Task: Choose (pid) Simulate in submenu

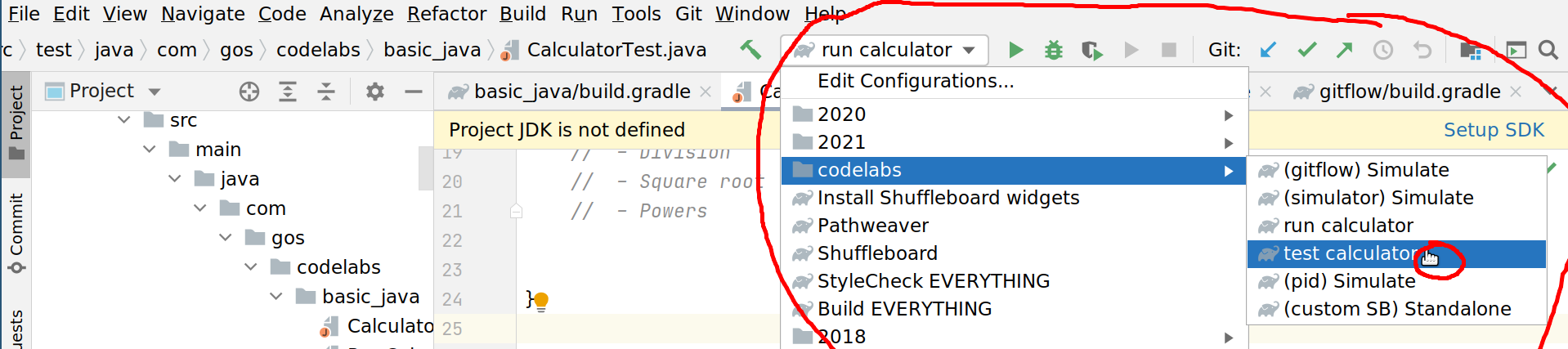Action: [1396, 281]
